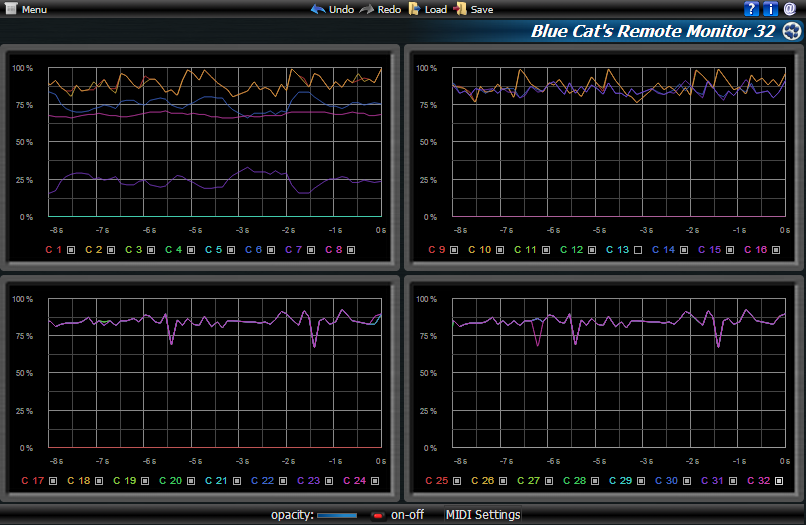The image size is (806, 525).
Task: Click the info 'i' icon
Action: coord(770,9)
